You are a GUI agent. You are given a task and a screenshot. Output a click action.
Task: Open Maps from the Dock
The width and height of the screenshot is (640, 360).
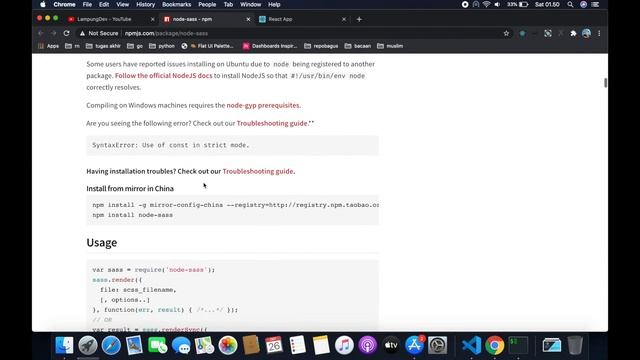[x=204, y=345]
